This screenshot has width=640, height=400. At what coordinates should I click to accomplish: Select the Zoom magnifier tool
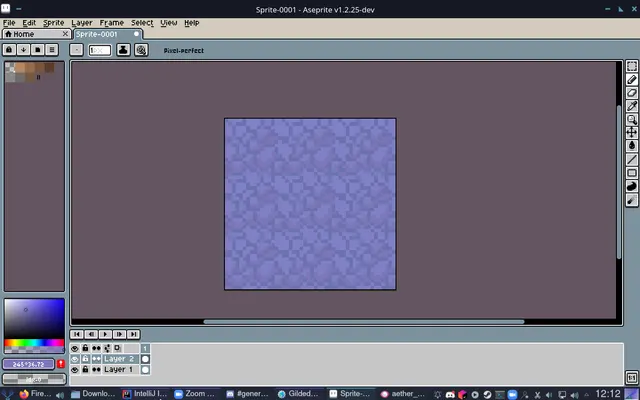(x=631, y=120)
